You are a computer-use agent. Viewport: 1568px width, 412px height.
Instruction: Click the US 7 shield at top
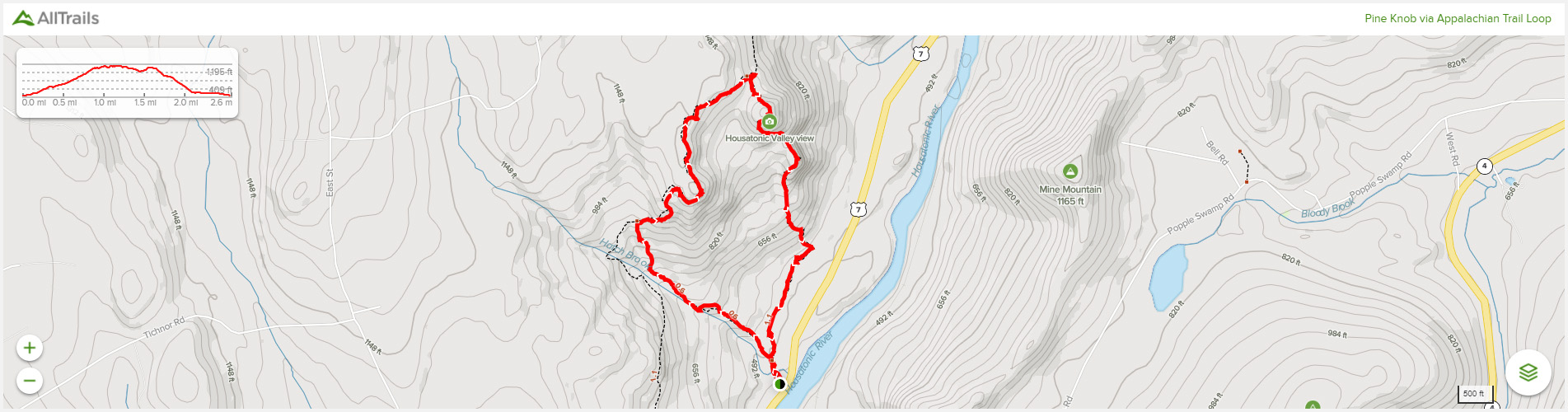click(920, 54)
